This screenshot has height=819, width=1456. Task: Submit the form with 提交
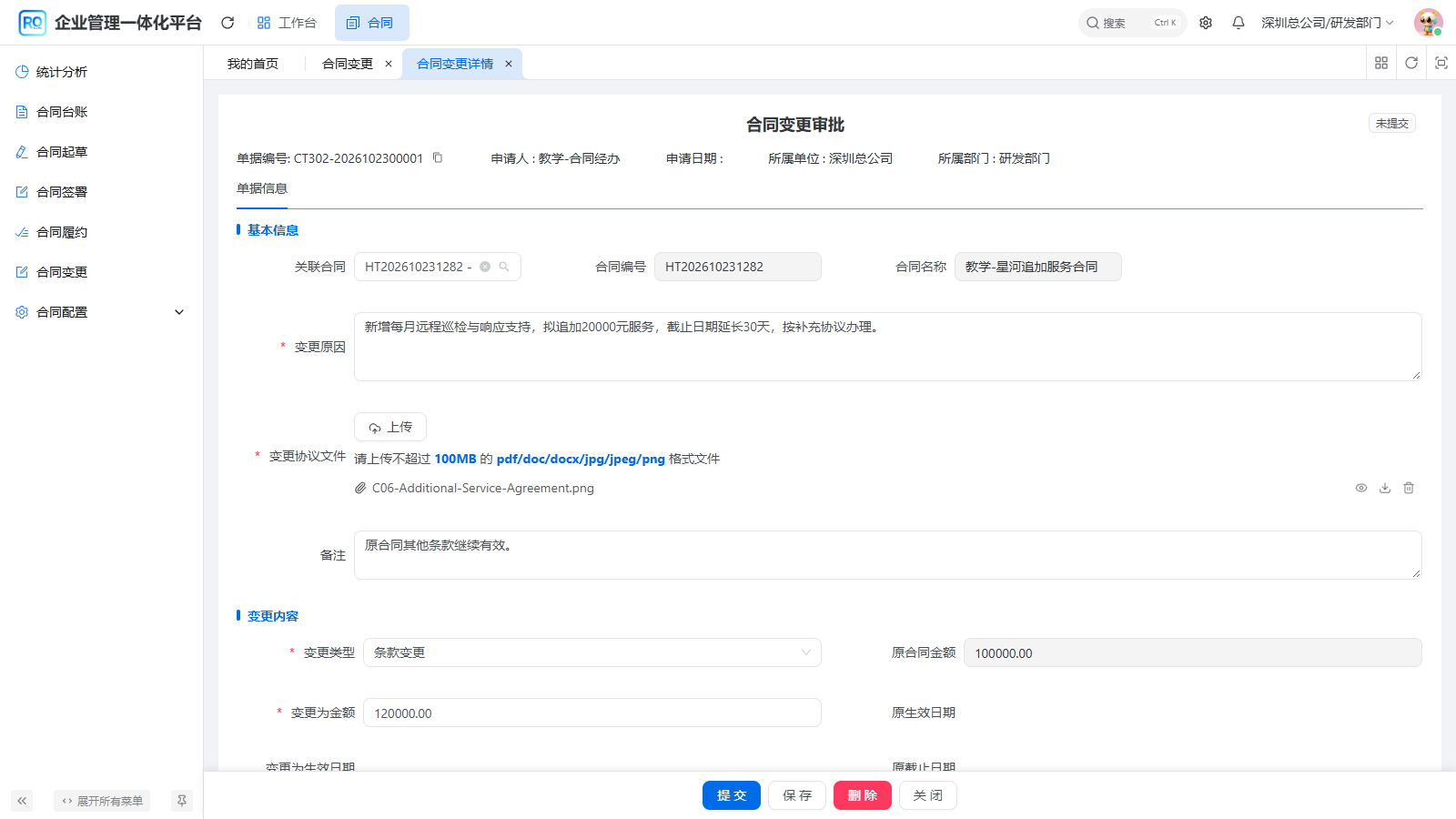[x=732, y=795]
